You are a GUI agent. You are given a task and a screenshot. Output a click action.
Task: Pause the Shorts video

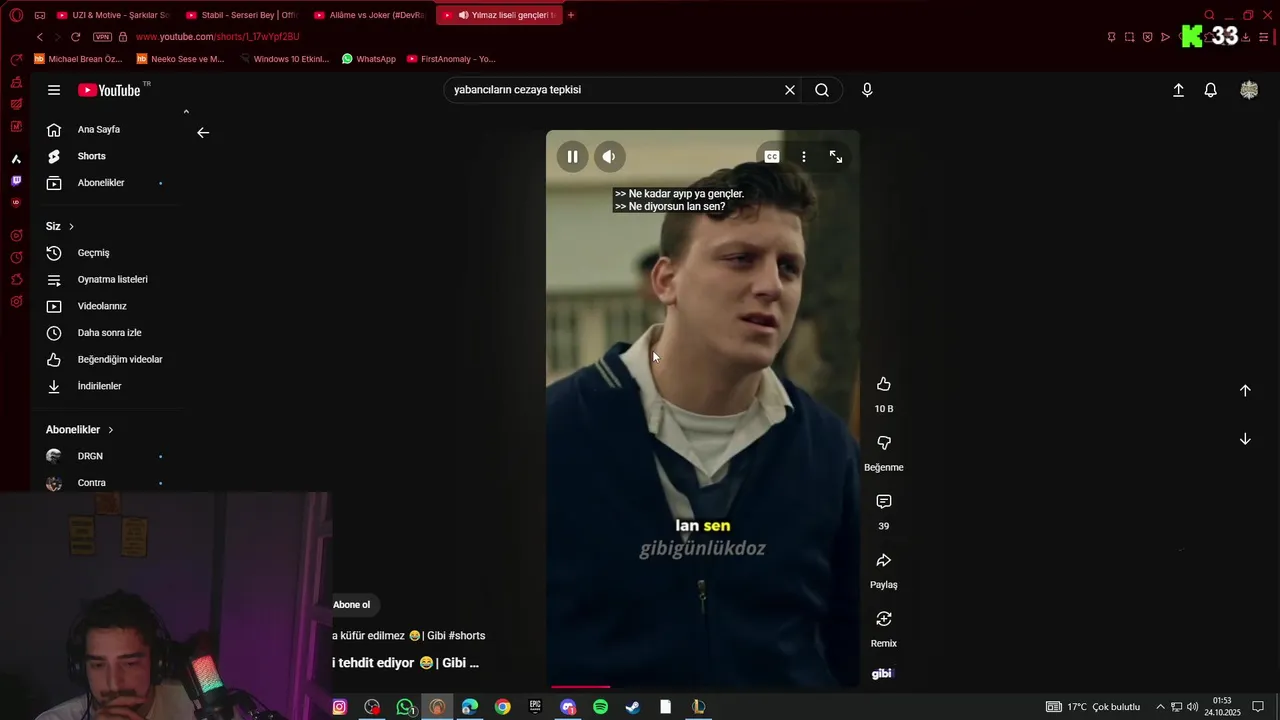[x=572, y=157]
